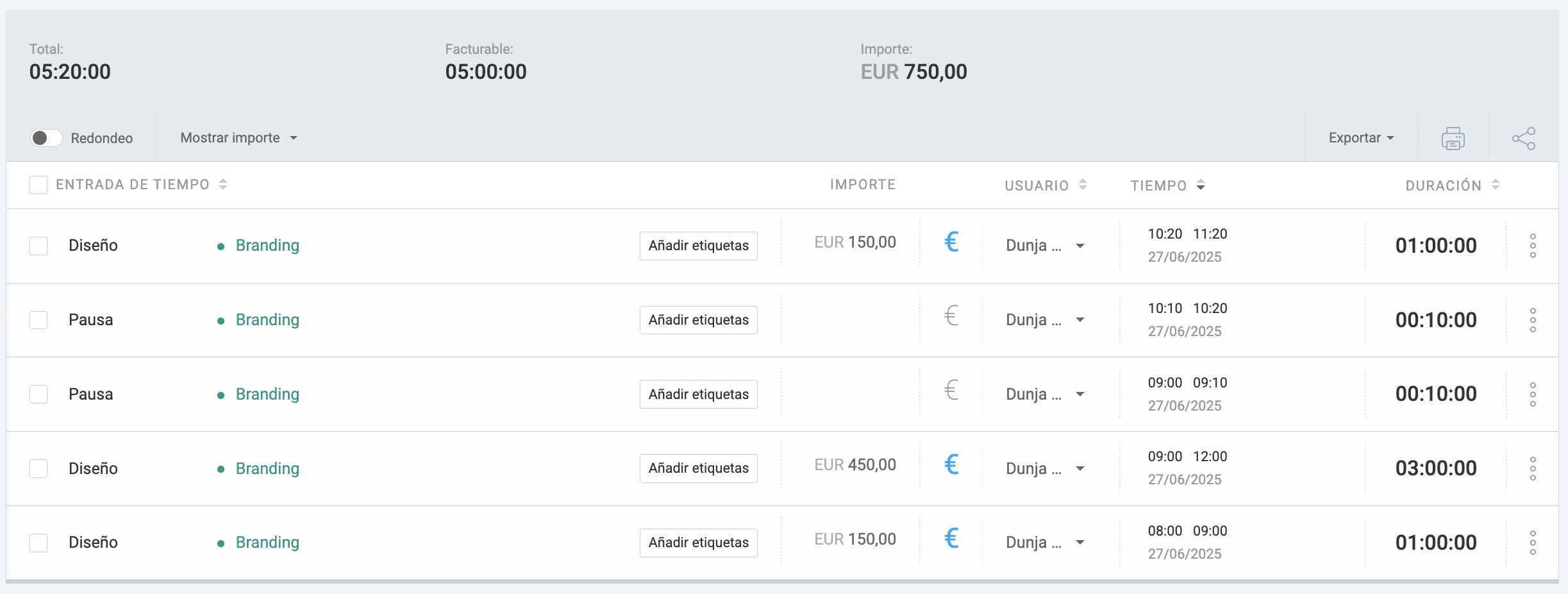Edit duration 03:00:00 of Diseño entry
This screenshot has height=594, width=1568.
1436,468
